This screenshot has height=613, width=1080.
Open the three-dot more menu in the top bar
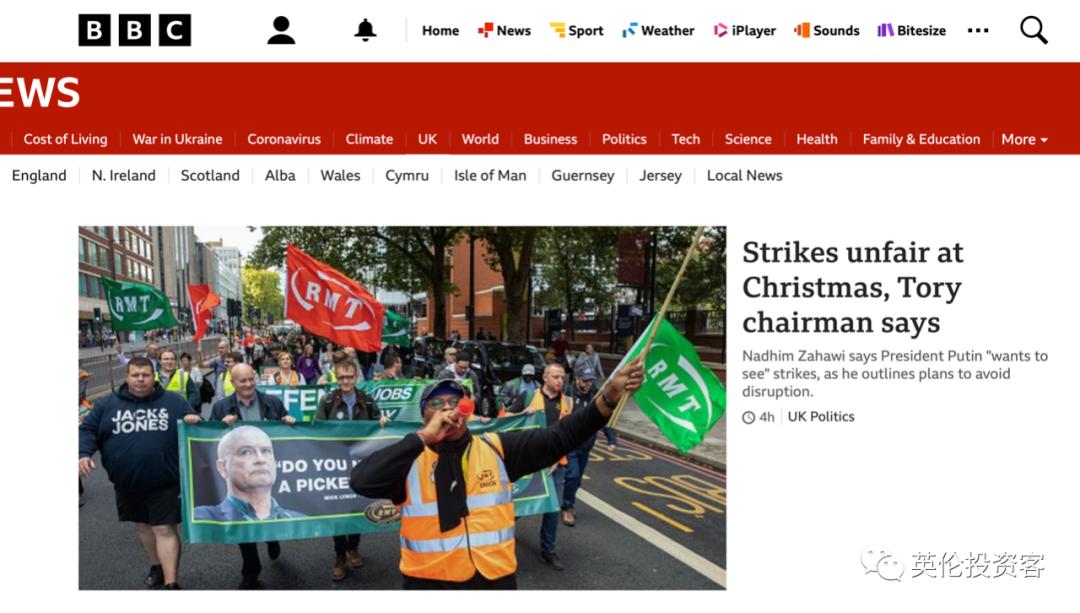pos(978,30)
